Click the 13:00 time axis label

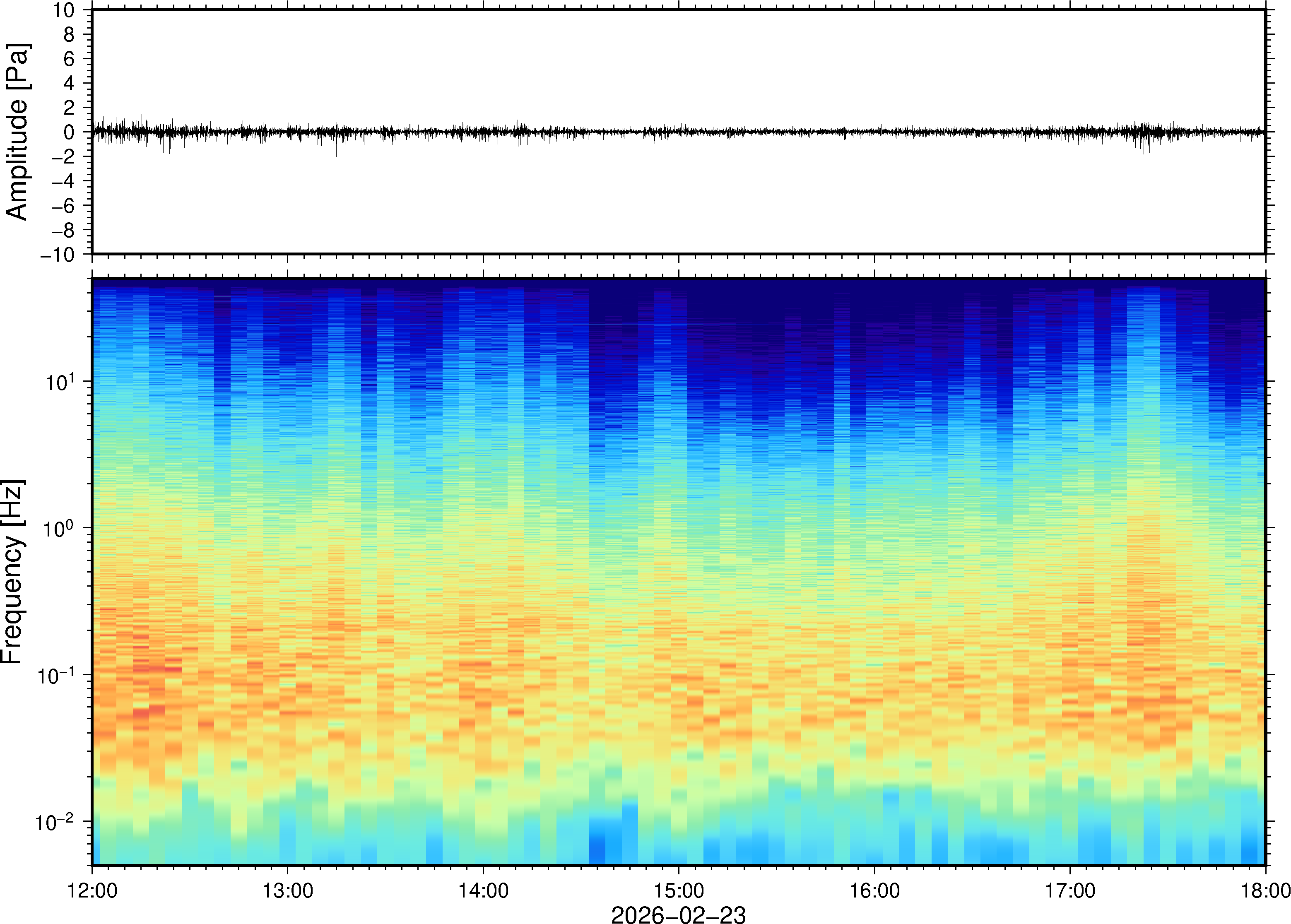[287, 890]
